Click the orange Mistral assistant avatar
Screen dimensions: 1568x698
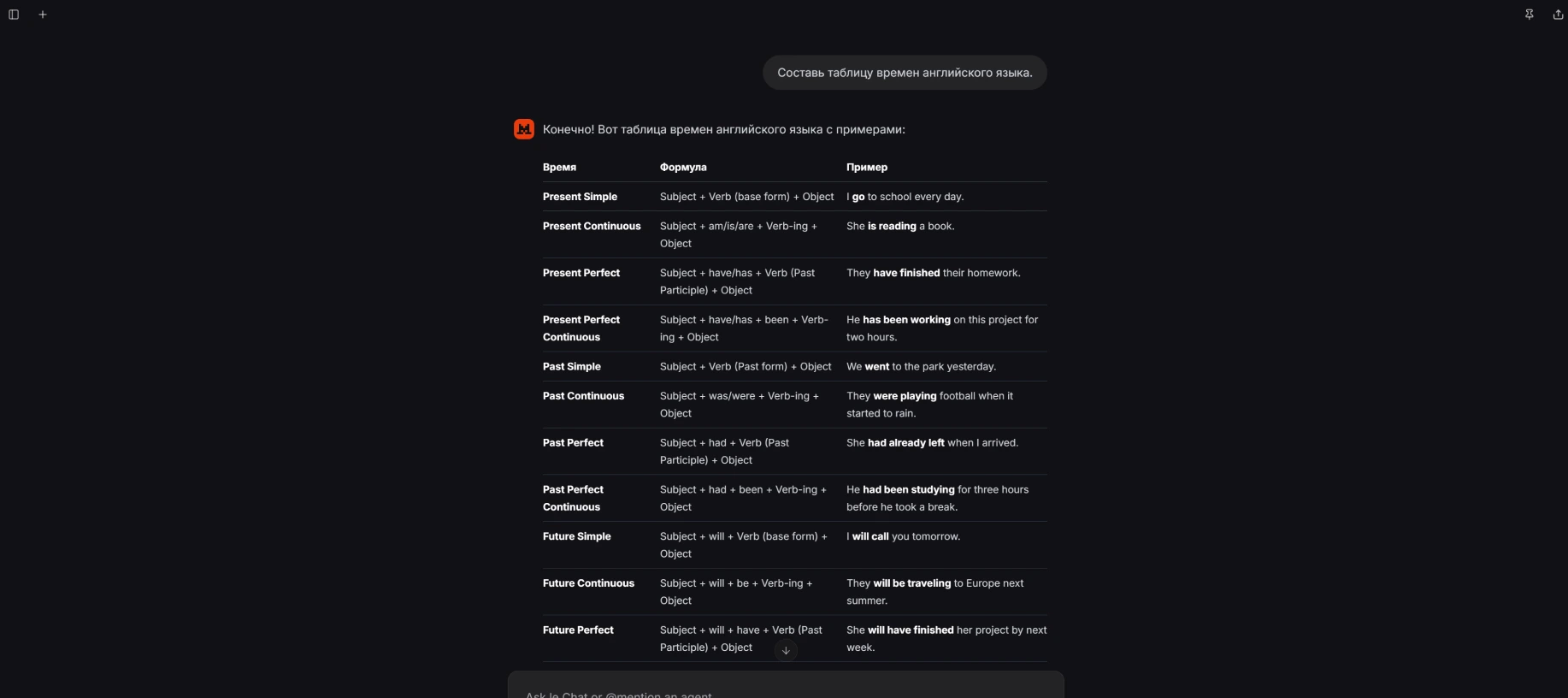click(524, 129)
